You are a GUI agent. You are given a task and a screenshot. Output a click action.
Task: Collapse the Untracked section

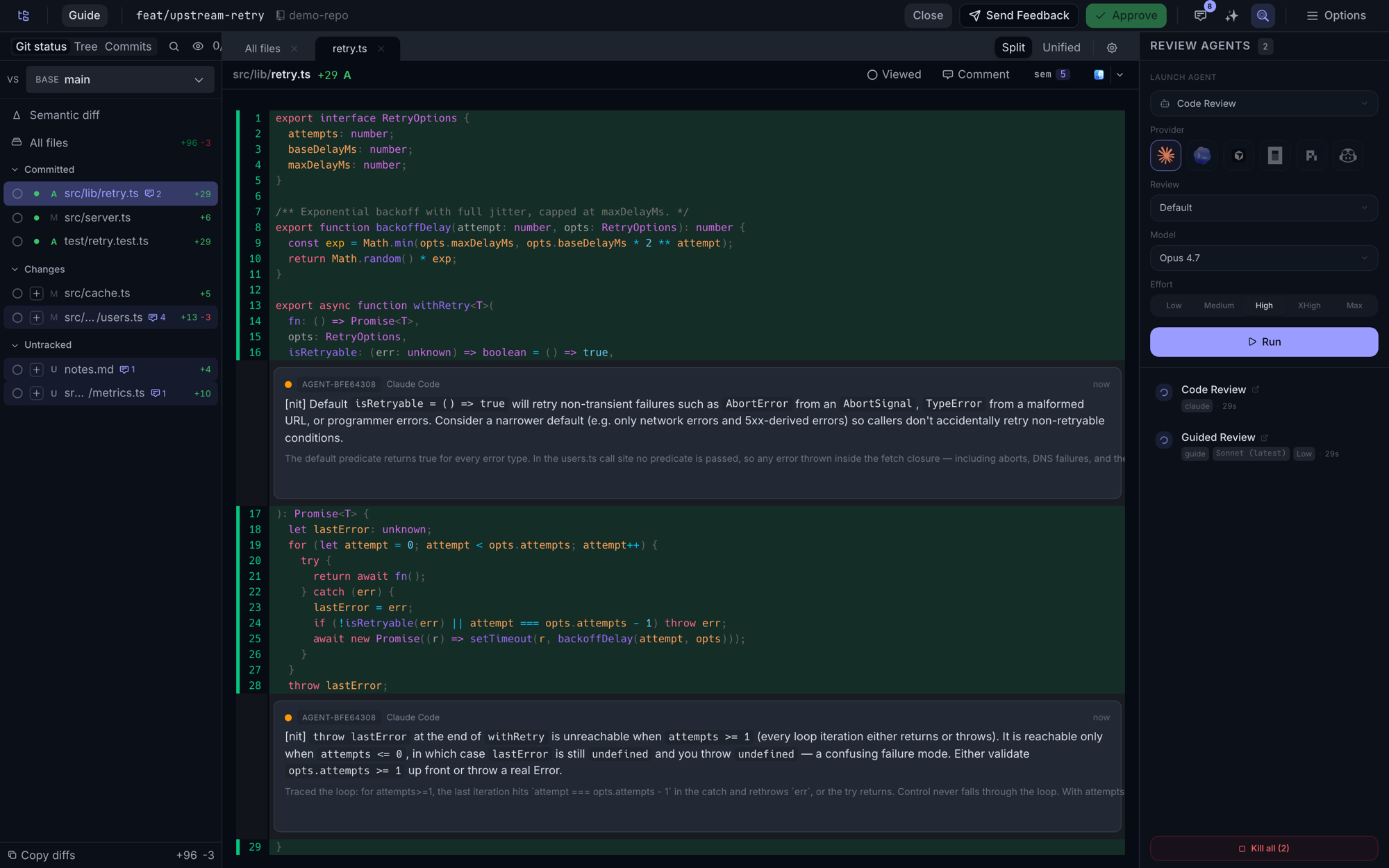tap(42, 345)
